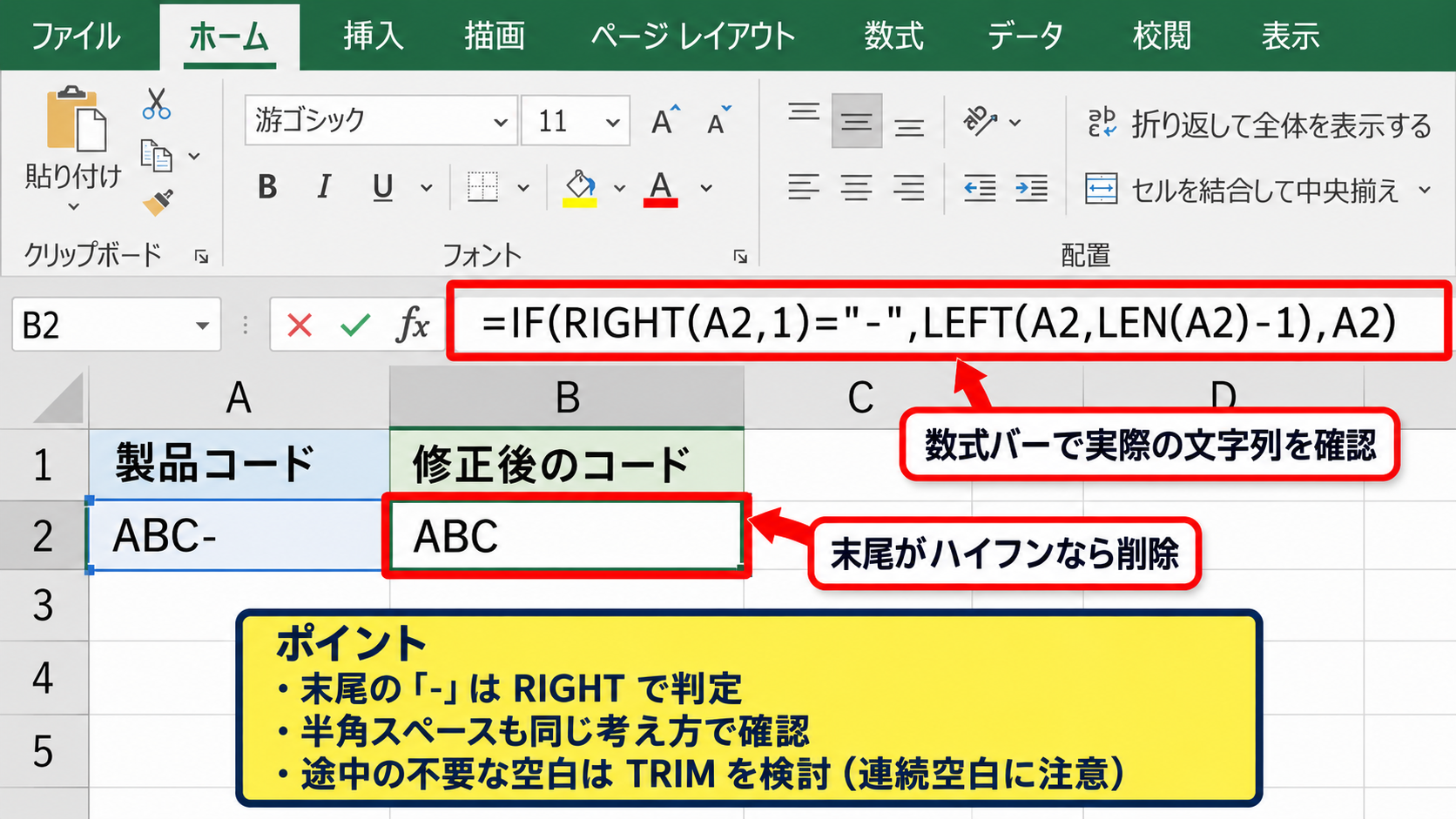1456x819 pixels.
Task: Expand the fill color dropdown arrow
Action: pyautogui.click(x=619, y=187)
